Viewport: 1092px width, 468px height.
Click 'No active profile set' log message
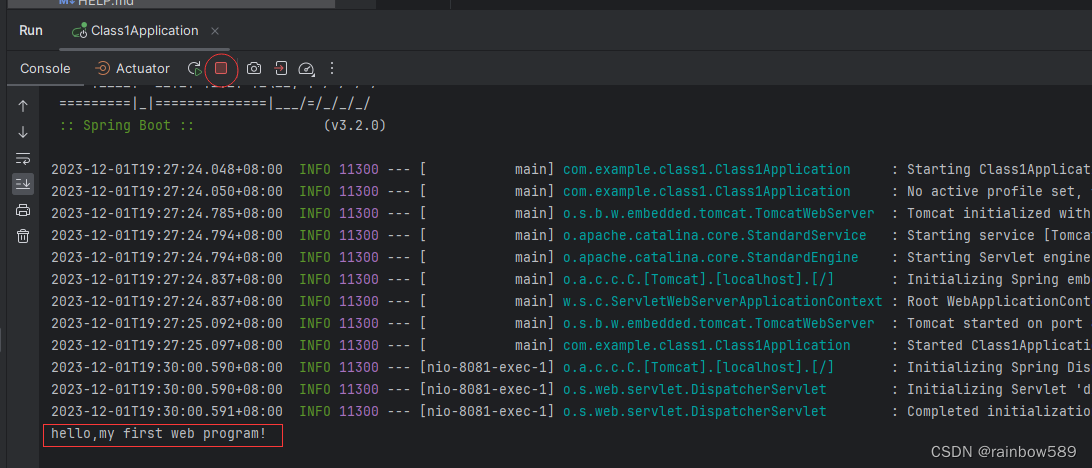[x=992, y=192]
